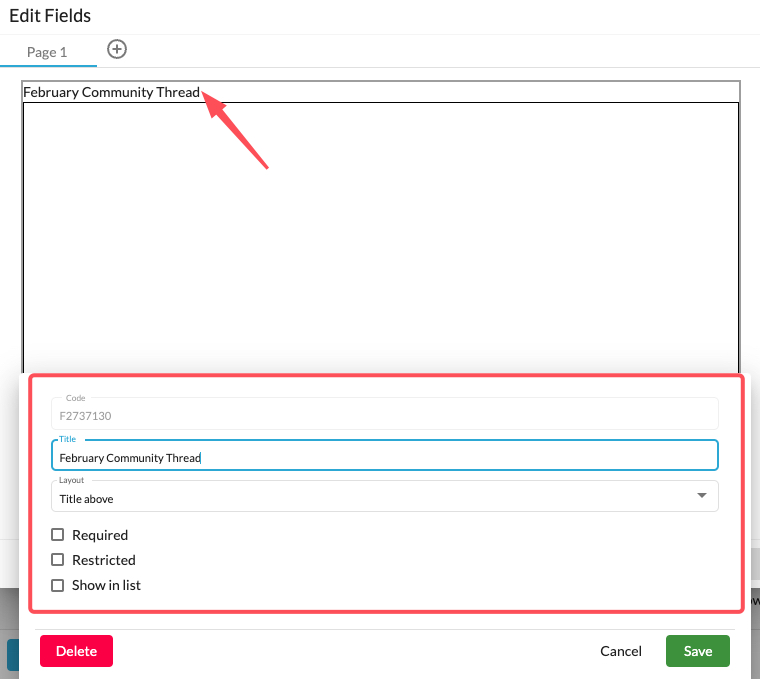Enable the Restricted checkbox
Image resolution: width=760 pixels, height=679 pixels.
58,560
